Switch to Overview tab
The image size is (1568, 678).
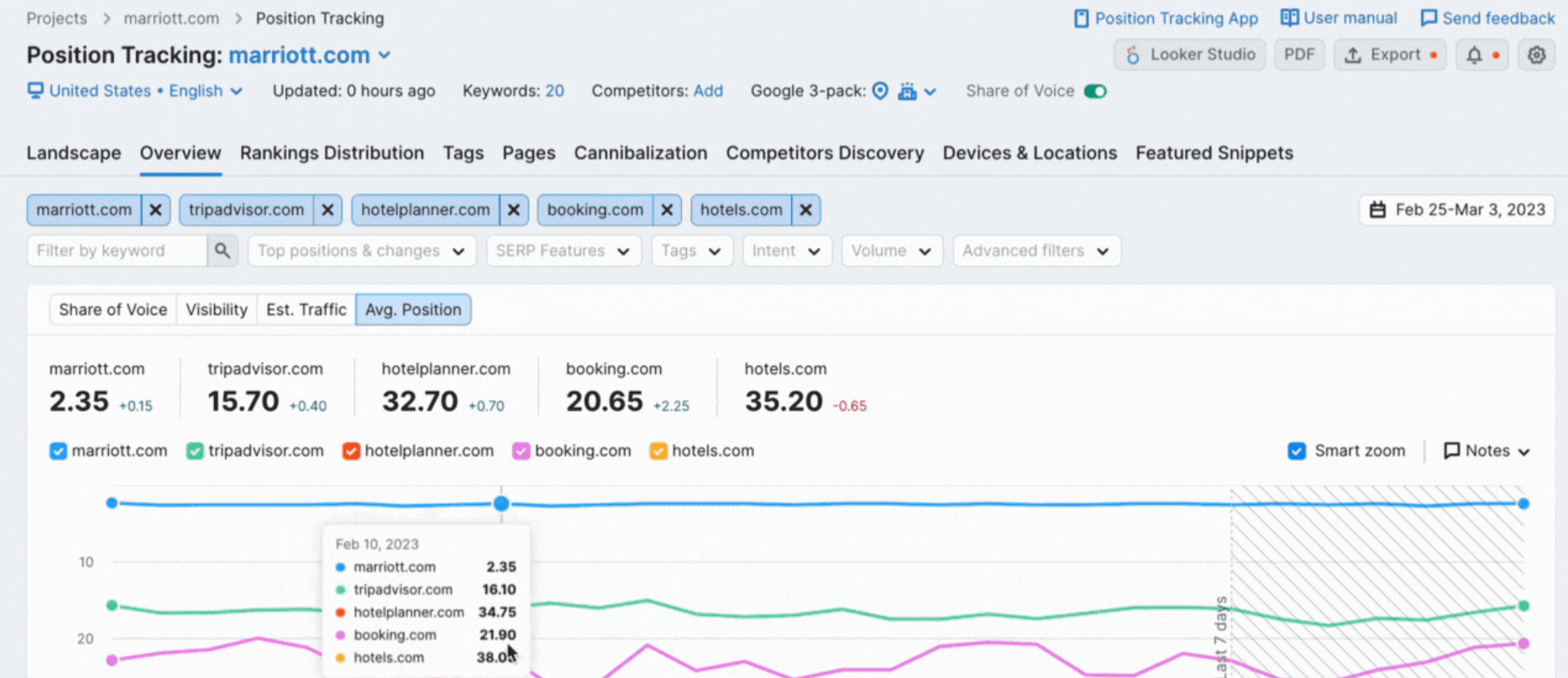click(x=181, y=153)
